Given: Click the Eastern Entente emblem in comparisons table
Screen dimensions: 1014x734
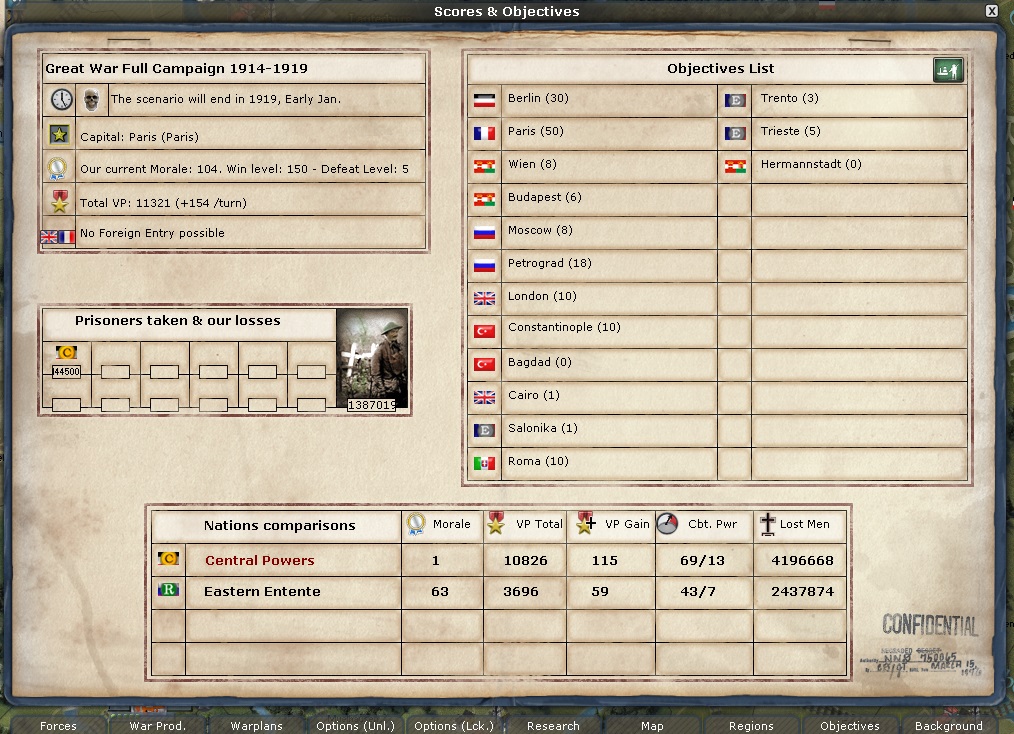Looking at the screenshot, I should coord(169,591).
